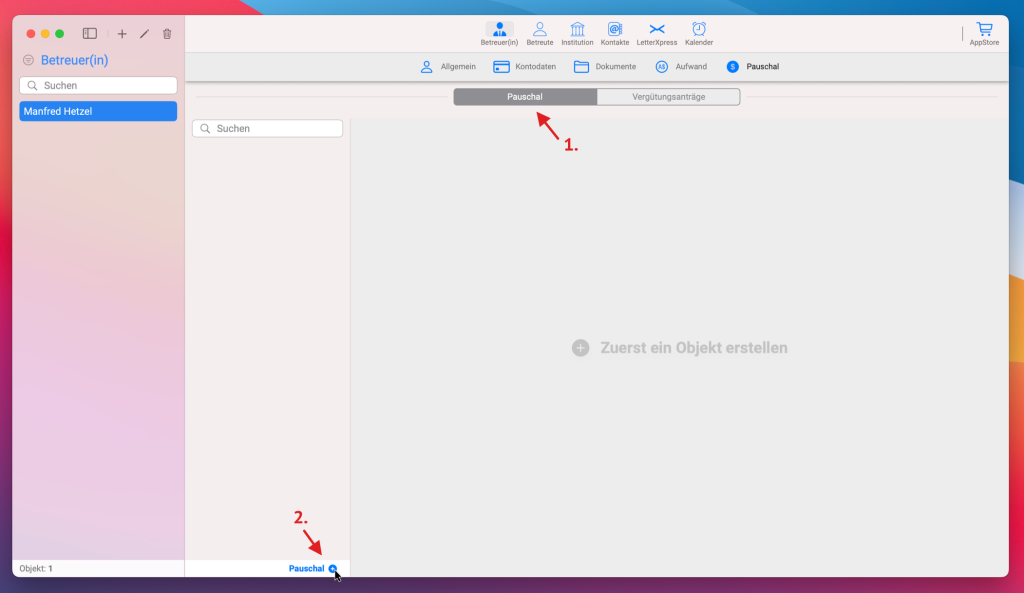The width and height of the screenshot is (1024, 593).
Task: Select Manfred Hetzel in sidebar list
Action: pyautogui.click(x=98, y=111)
